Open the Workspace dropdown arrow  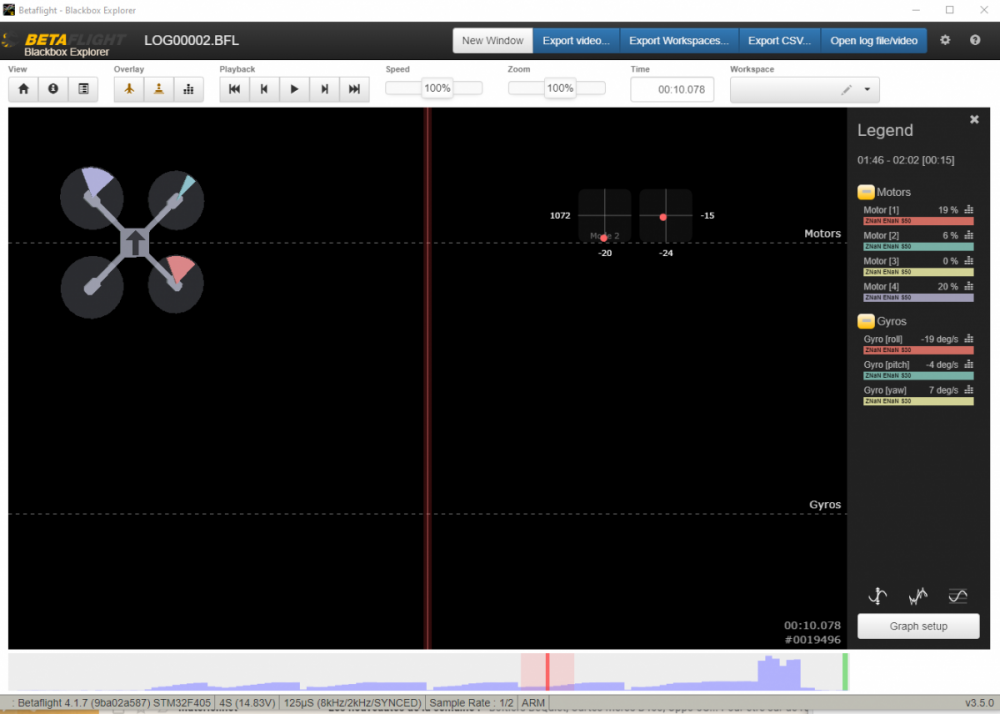pos(866,90)
